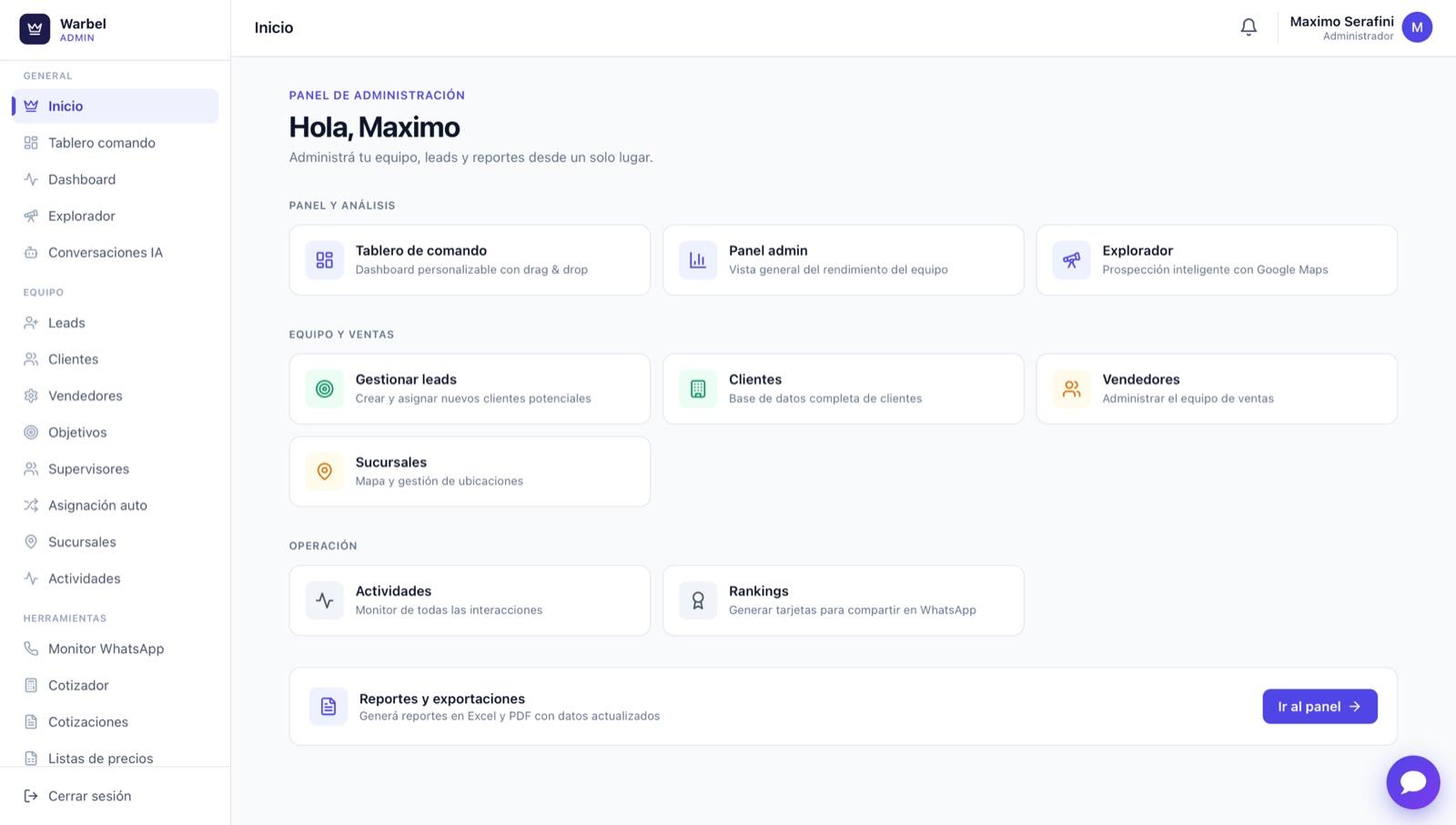Viewport: 1456px width, 825px height.
Task: Click the Cerrar sesión logout icon
Action: [31, 796]
